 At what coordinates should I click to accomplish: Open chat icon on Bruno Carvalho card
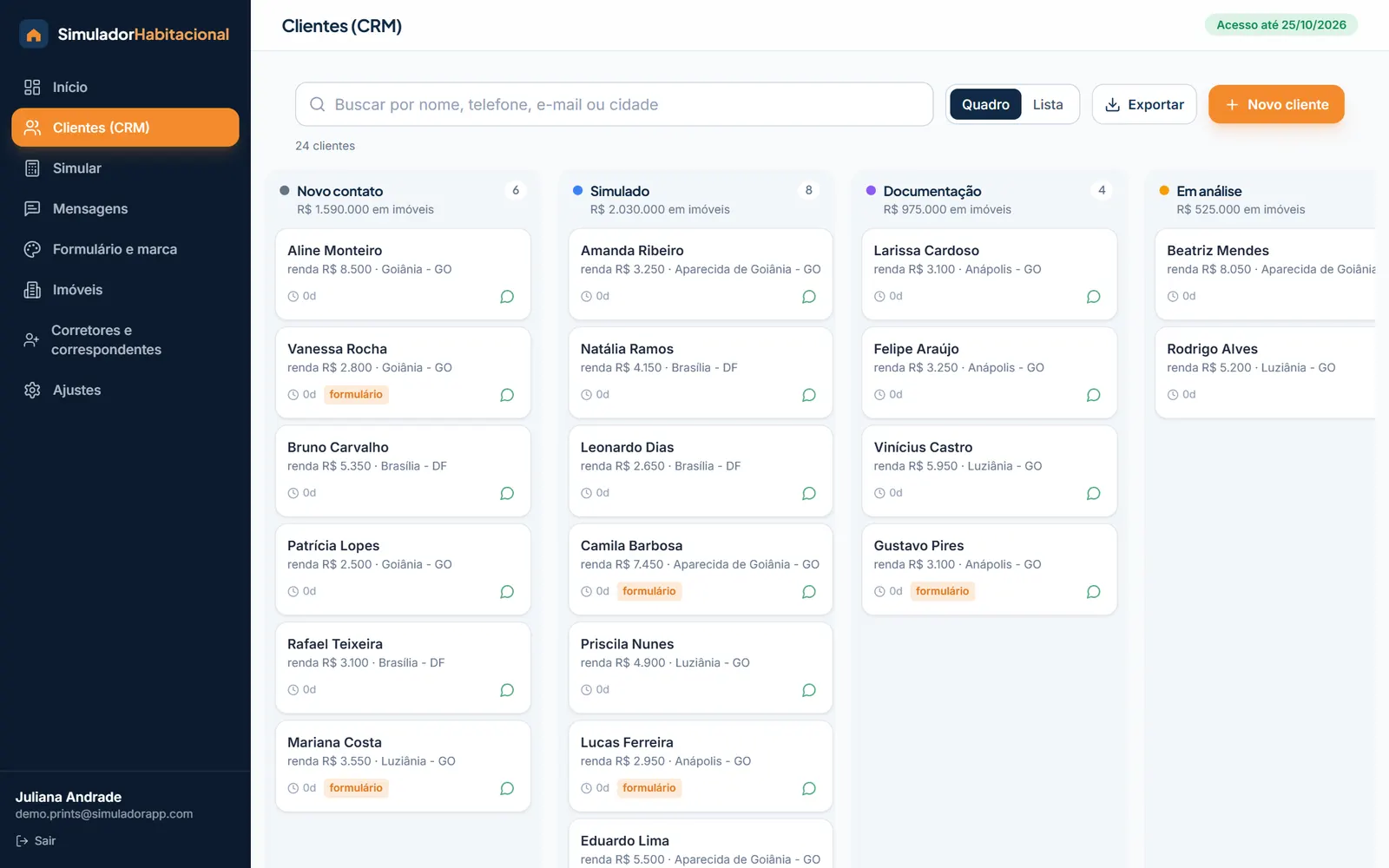507,493
